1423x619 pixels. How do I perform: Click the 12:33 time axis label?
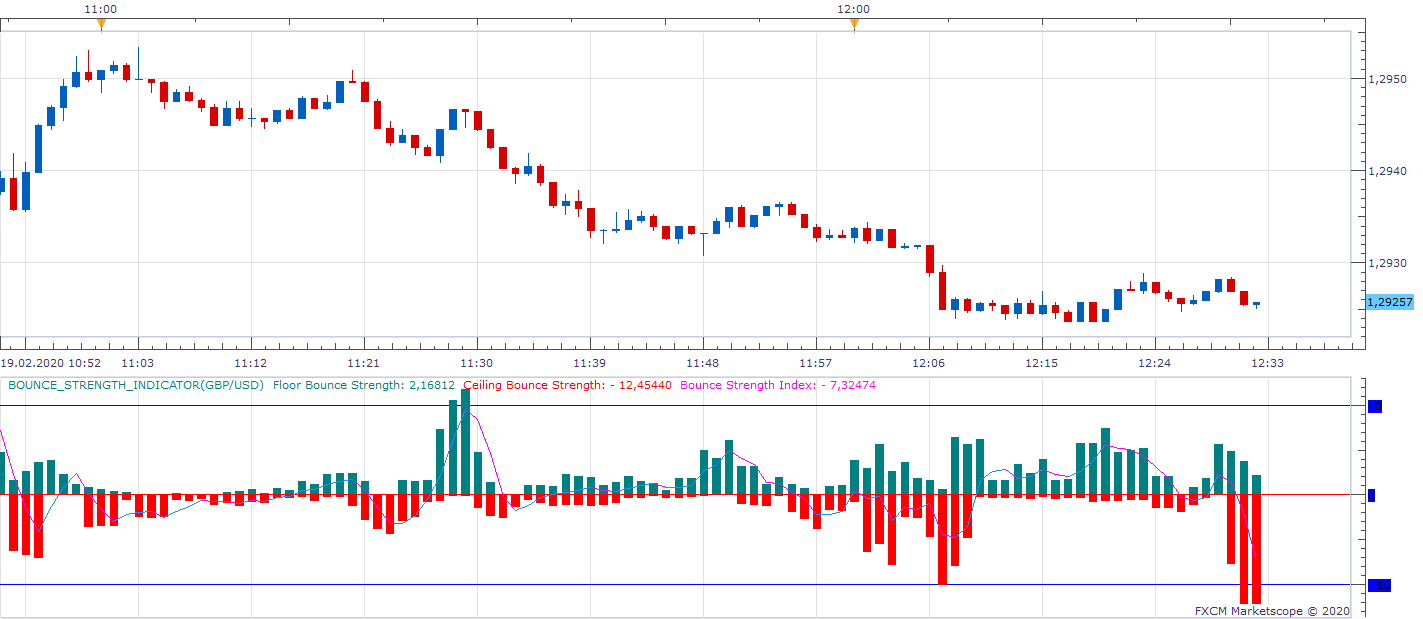click(1268, 363)
